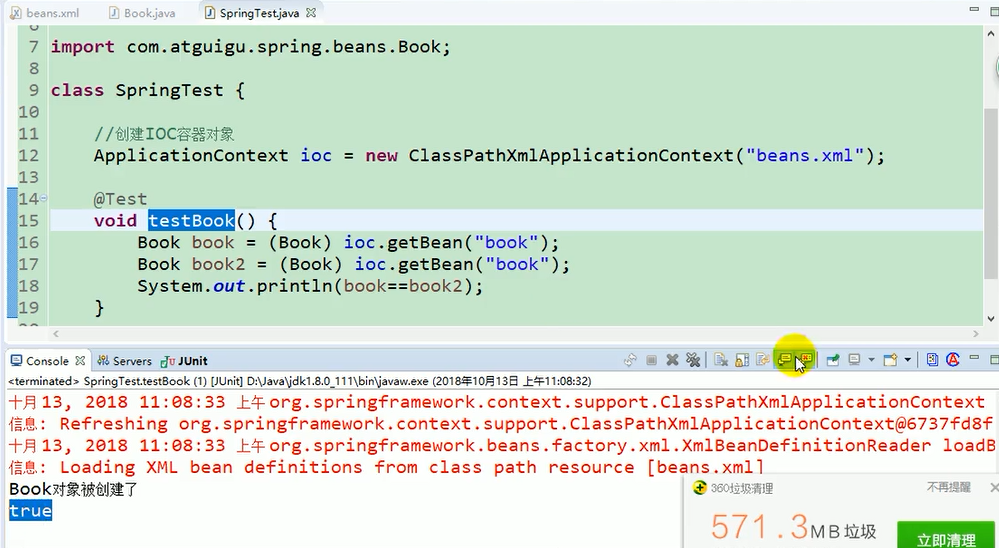Click System.out.println statement on line 18

coord(310,286)
